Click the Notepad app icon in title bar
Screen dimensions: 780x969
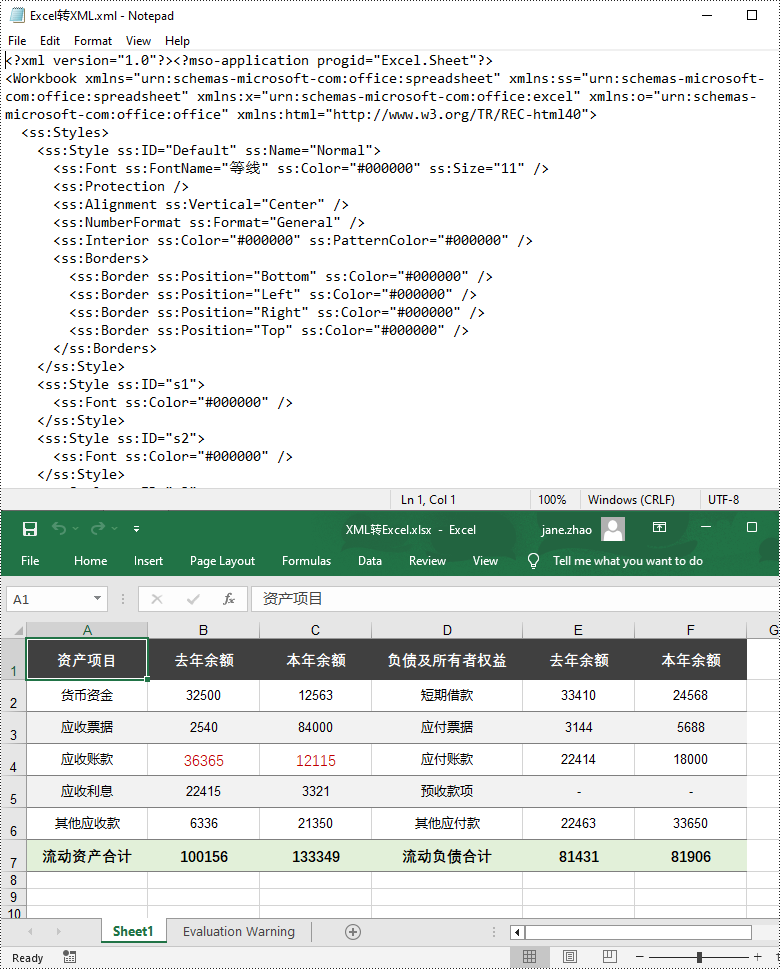coord(17,15)
